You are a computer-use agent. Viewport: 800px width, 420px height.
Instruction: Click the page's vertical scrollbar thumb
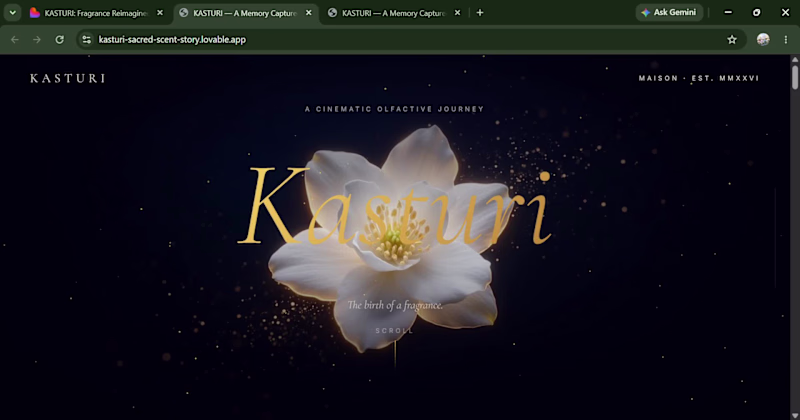click(x=795, y=77)
